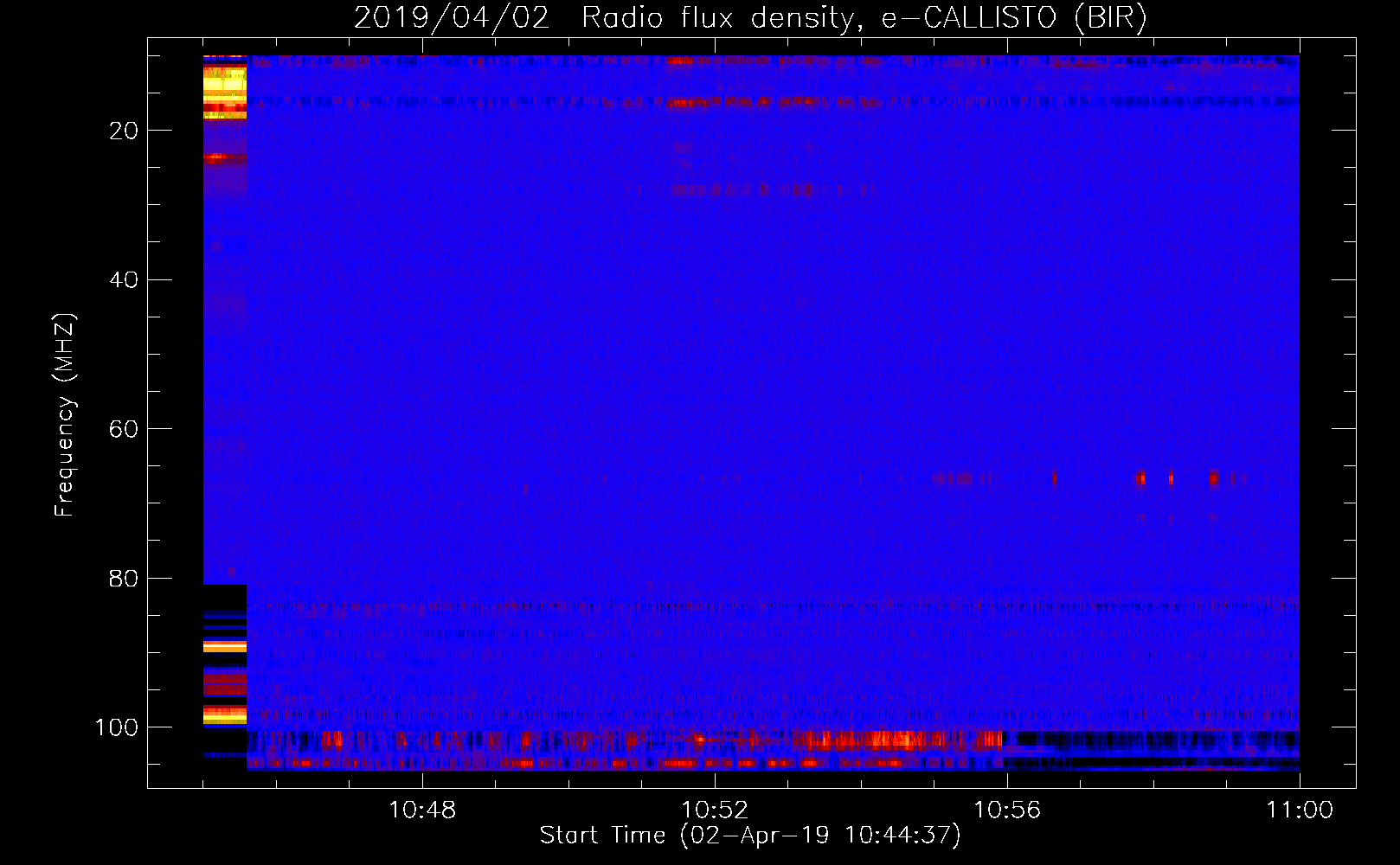The width and height of the screenshot is (1400, 865).
Task: Click the 10:56 time tick label
Action: (1007, 811)
